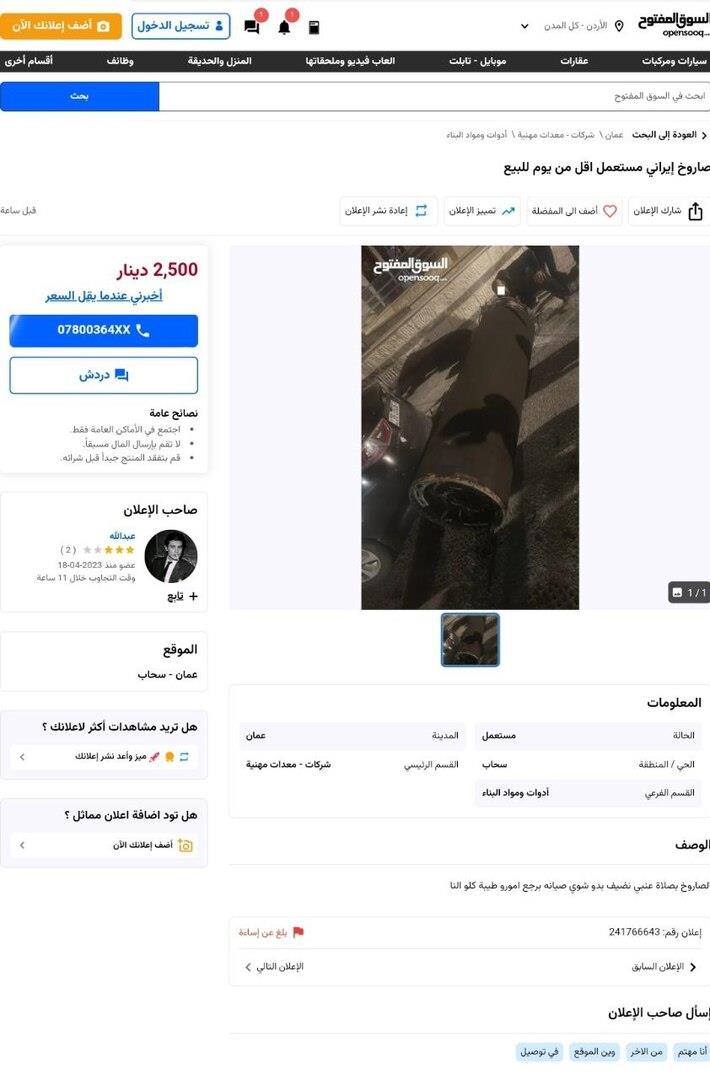Click the price drop notification link
Image resolution: width=710 pixels, height=1080 pixels.
pos(104,296)
